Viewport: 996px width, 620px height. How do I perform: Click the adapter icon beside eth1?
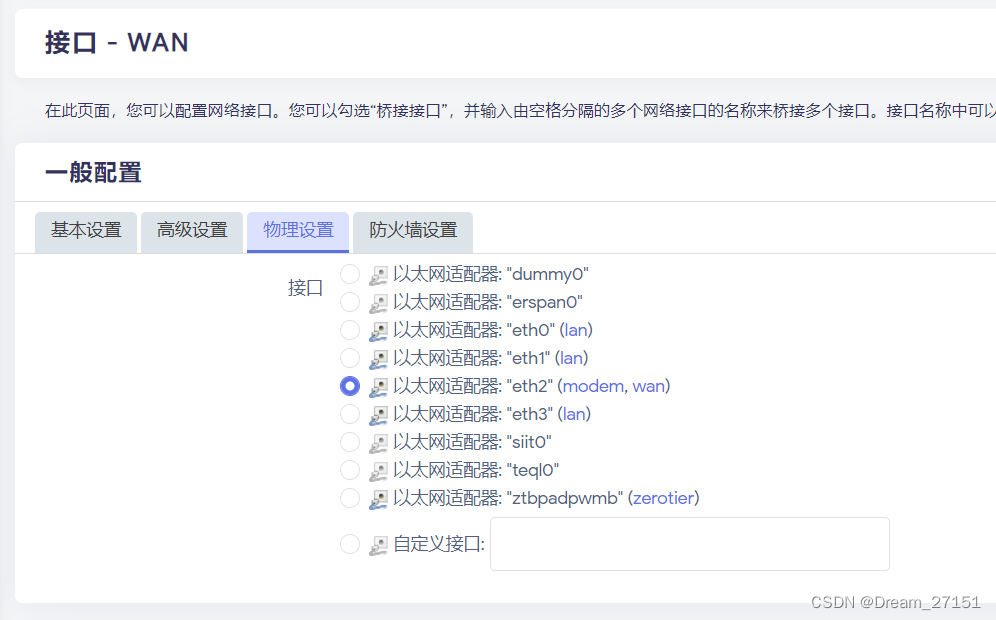point(378,360)
